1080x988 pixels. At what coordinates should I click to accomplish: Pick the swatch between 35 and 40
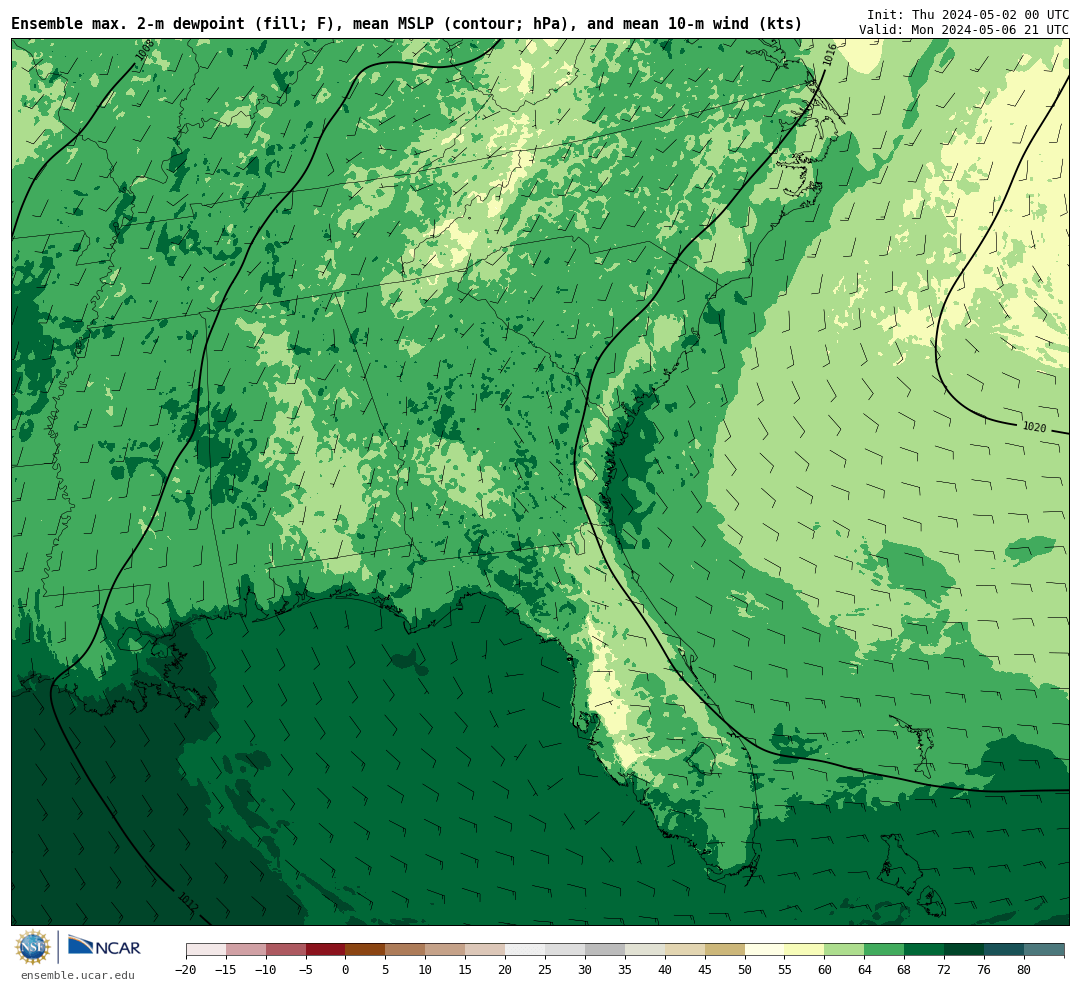pos(645,949)
